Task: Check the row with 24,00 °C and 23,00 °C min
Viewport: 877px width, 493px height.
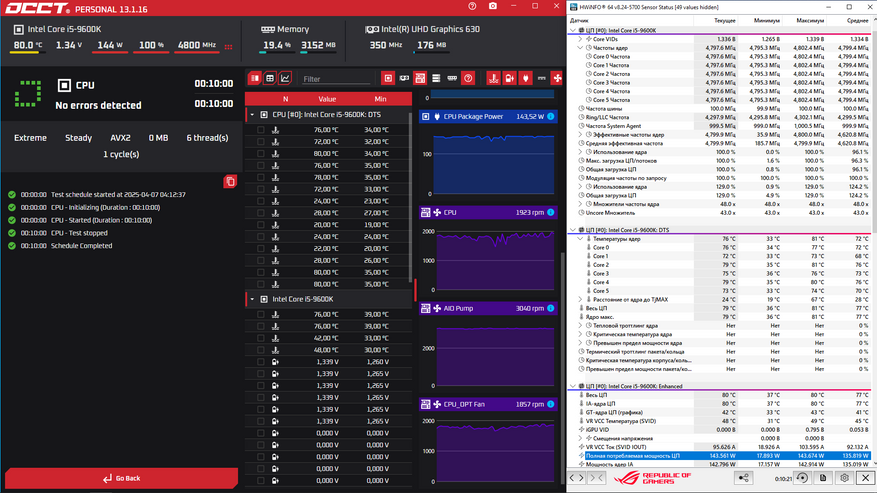Action: tap(261, 201)
